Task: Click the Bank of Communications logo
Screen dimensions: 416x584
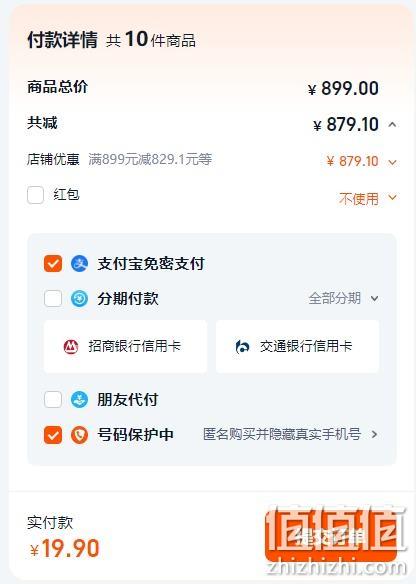Action: tap(242, 347)
